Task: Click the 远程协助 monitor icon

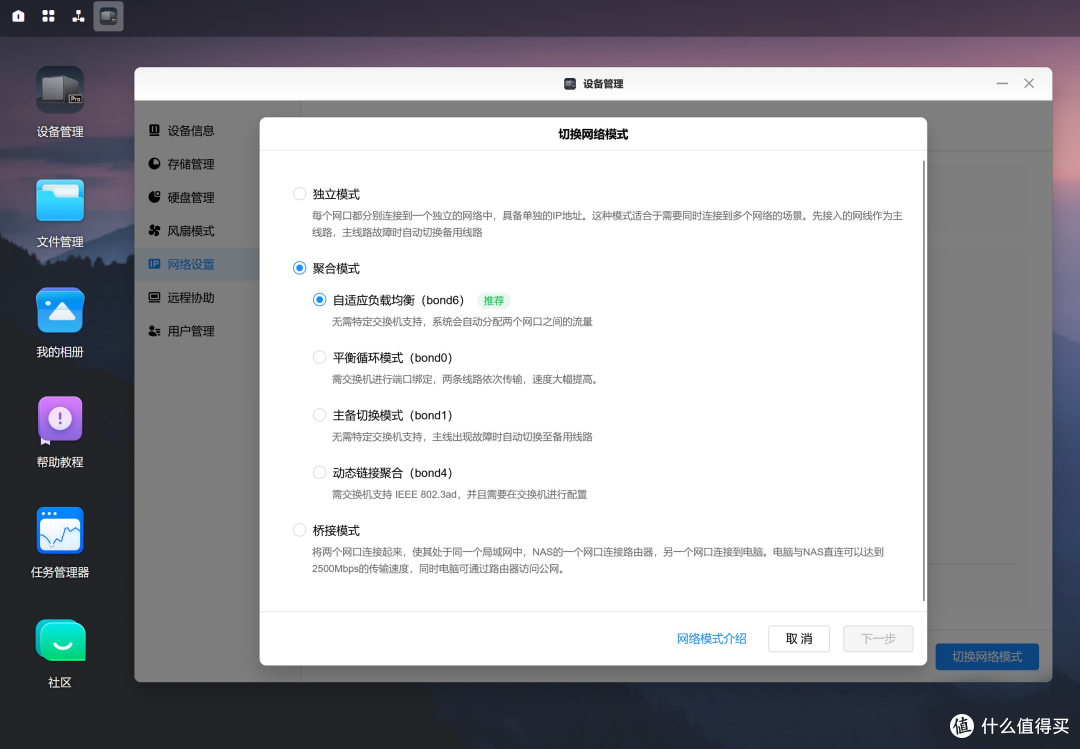Action: click(154, 297)
